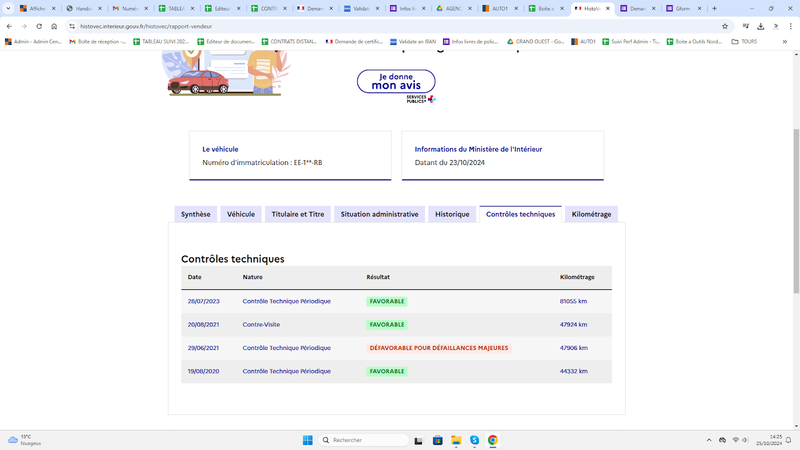
Task: Click the Contrôle Technique Périodique of 29/06/2021
Action: [x=287, y=348]
